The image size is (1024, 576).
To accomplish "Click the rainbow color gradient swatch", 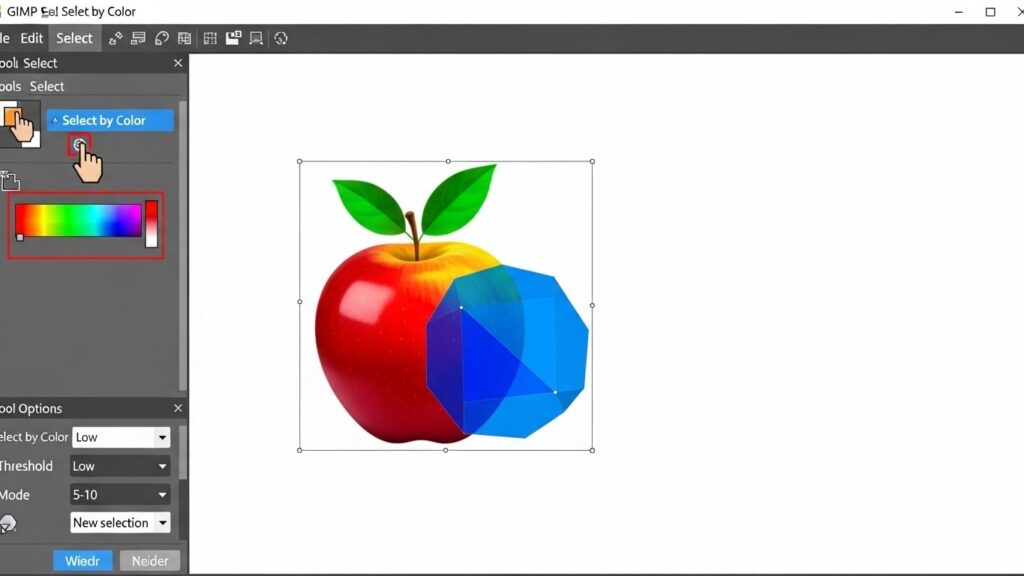I will [x=78, y=222].
